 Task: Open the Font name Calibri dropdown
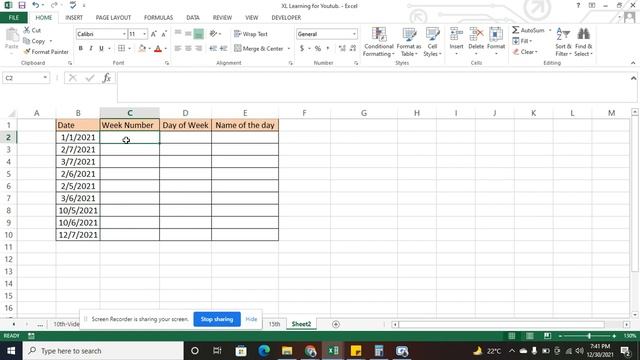pyautogui.click(x=124, y=34)
